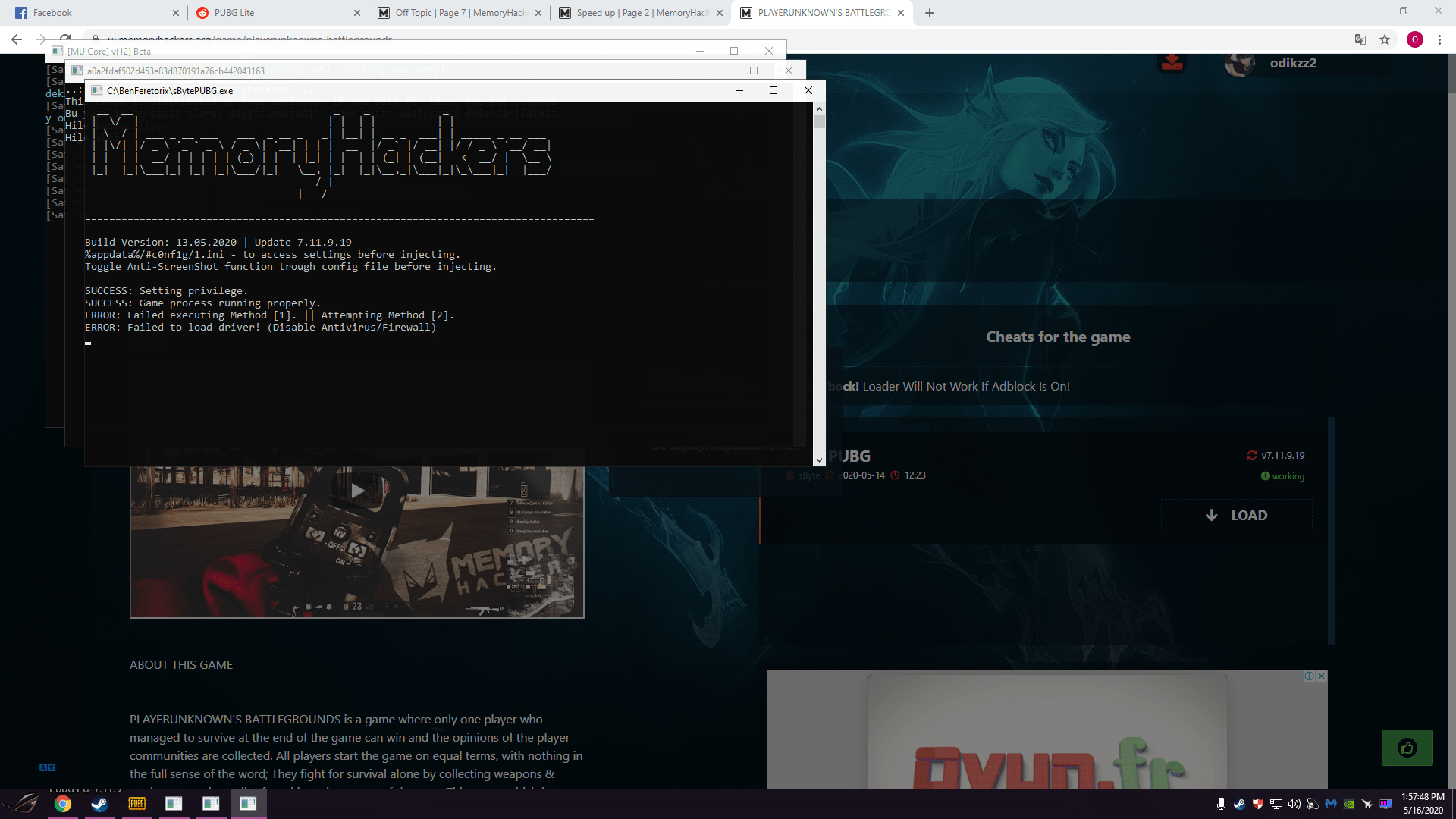Click the sByte author link
Viewport: 1456px width, 819px height.
(x=808, y=475)
